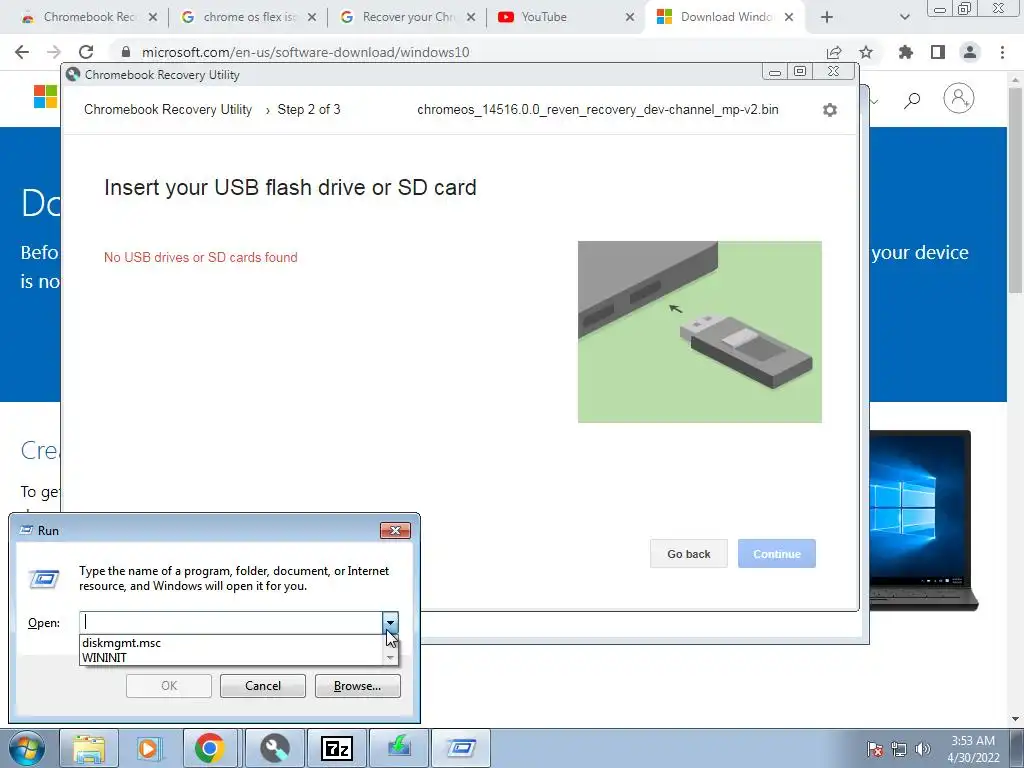
Task: Open Chrome extensions puzzle icon
Action: pyautogui.click(x=906, y=52)
